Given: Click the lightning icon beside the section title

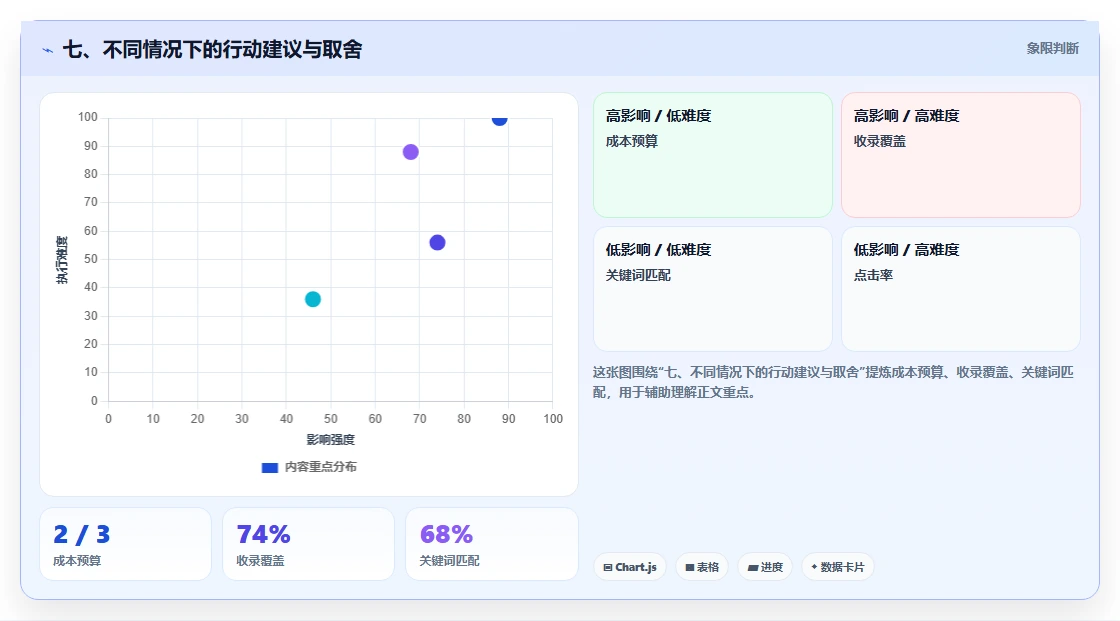Looking at the screenshot, I should [x=48, y=50].
